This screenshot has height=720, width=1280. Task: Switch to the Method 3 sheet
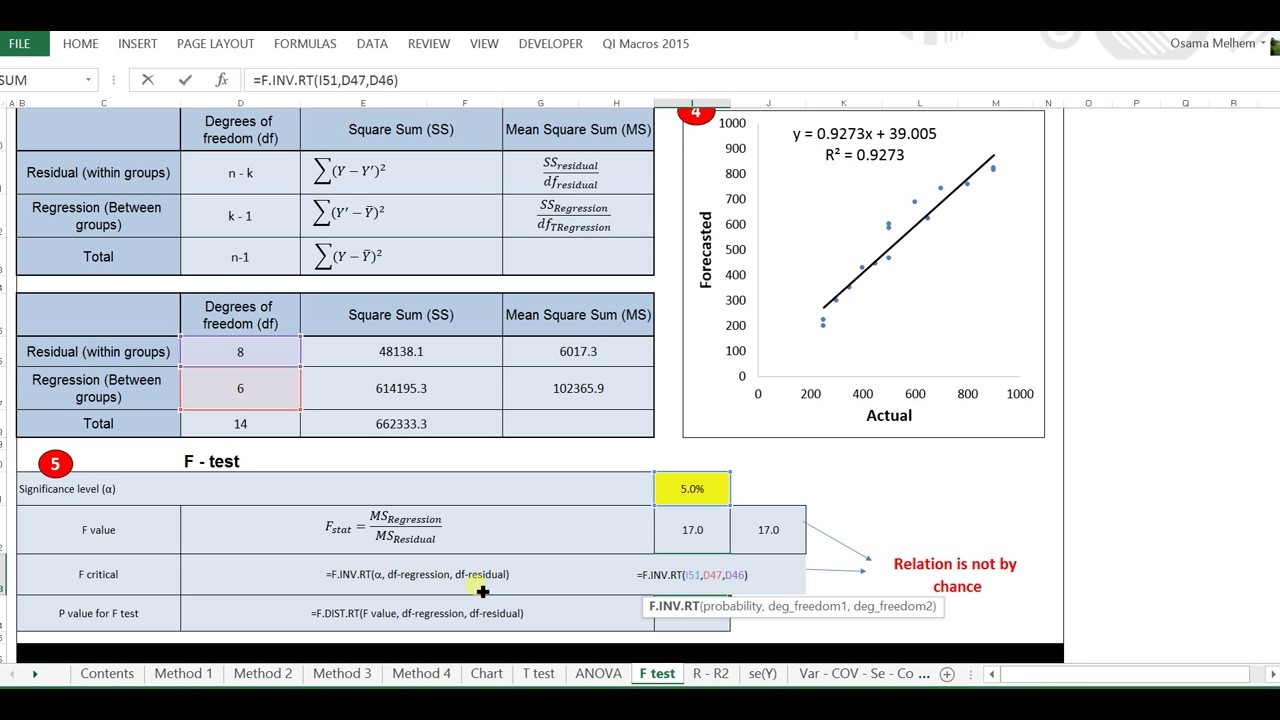tap(342, 674)
